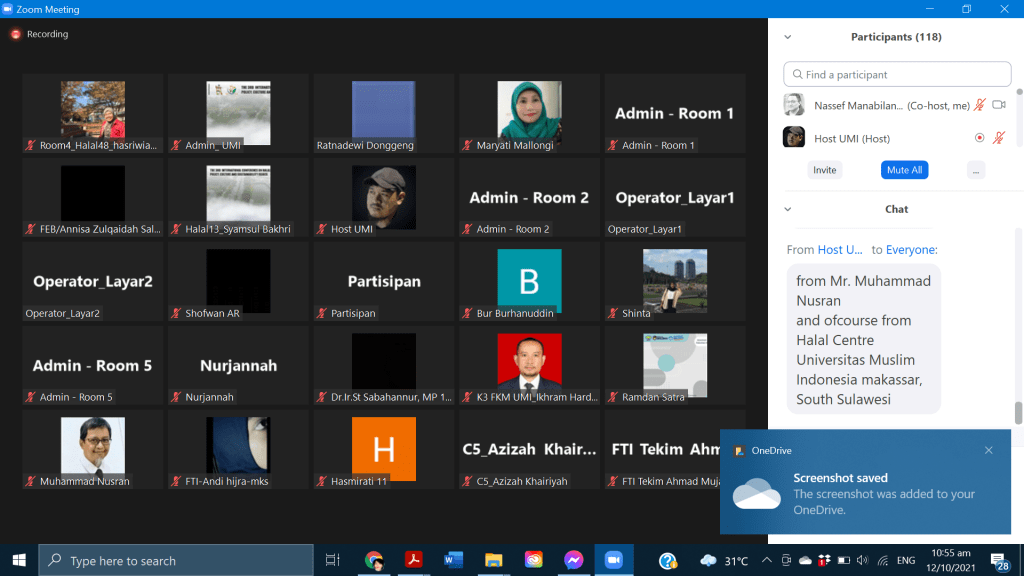
Task: Click the Invite button
Action: [825, 170]
